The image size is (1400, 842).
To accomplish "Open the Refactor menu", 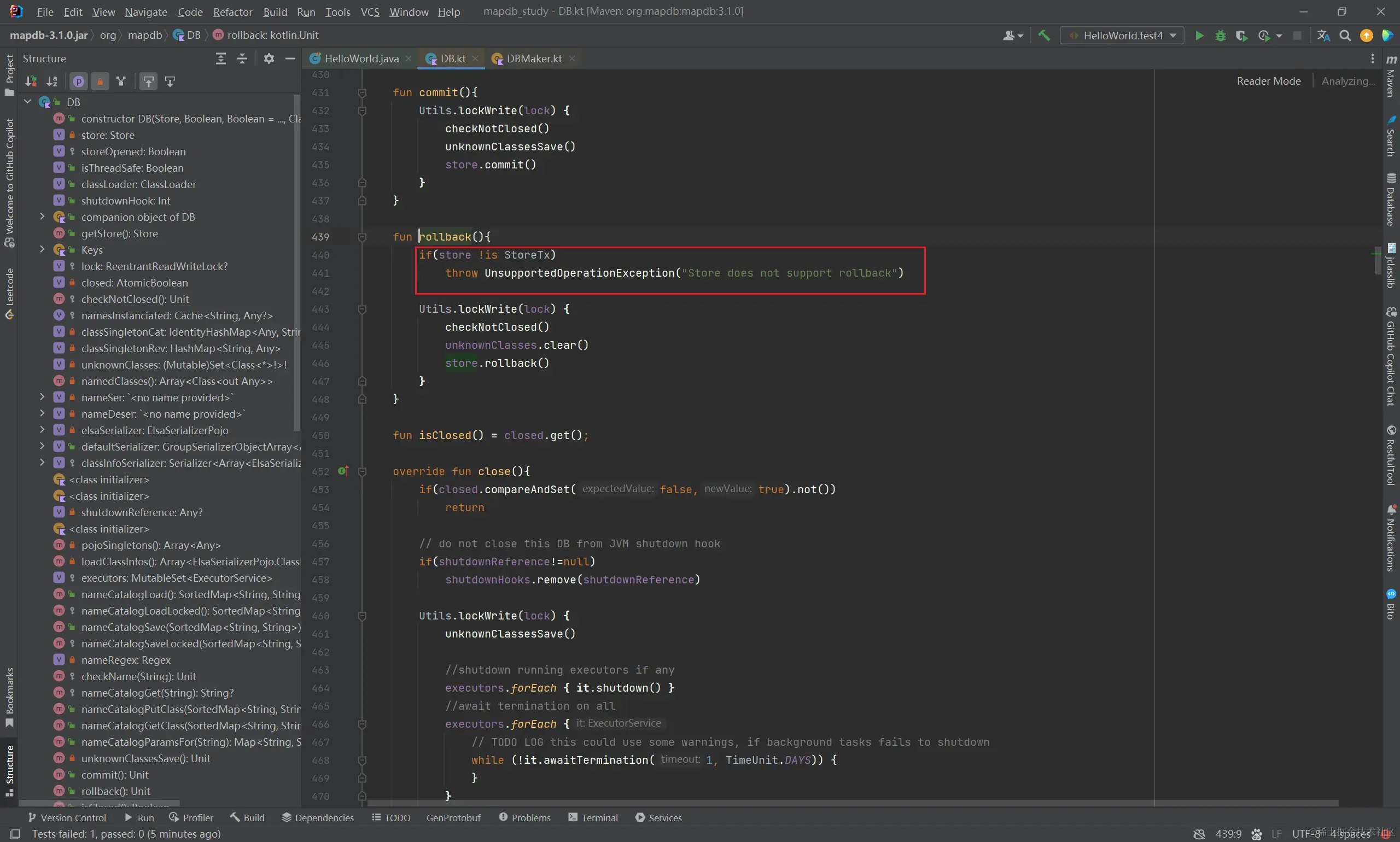I will coord(232,12).
